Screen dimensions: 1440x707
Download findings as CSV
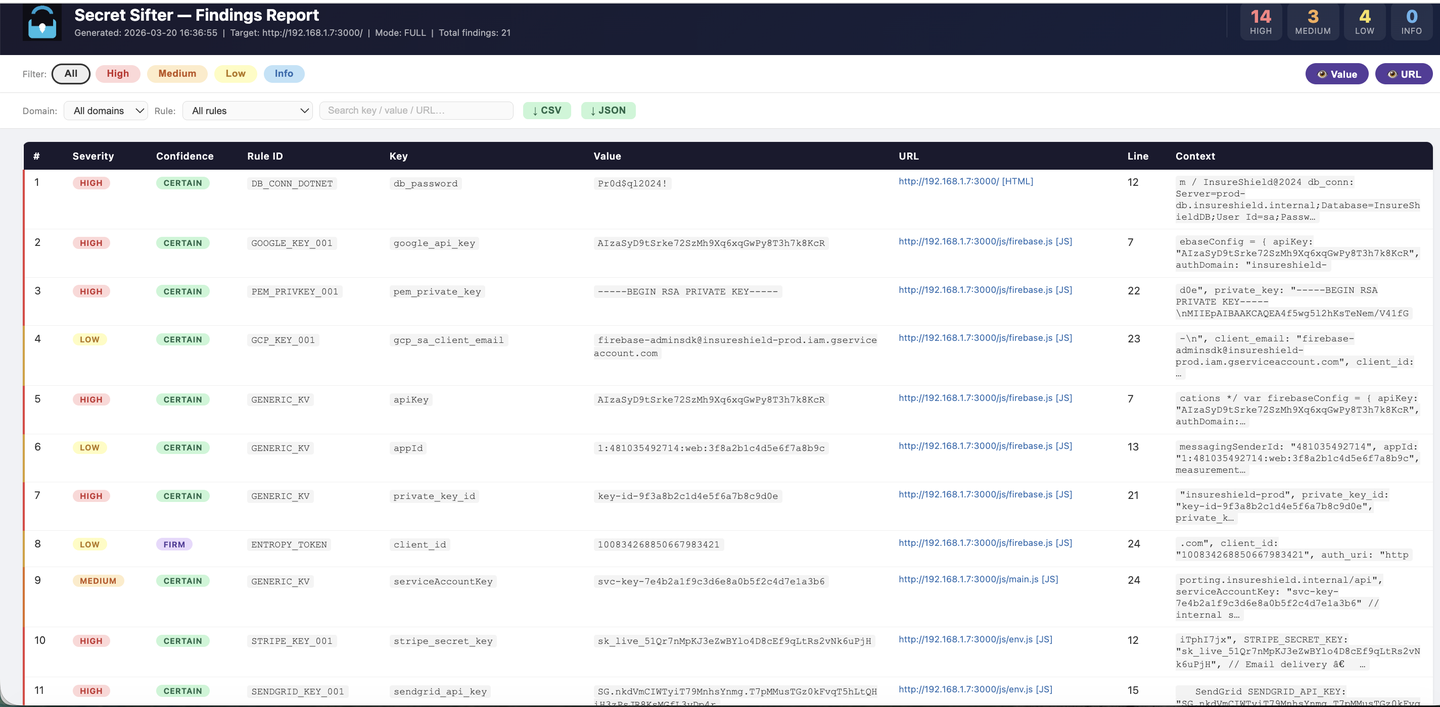(547, 111)
